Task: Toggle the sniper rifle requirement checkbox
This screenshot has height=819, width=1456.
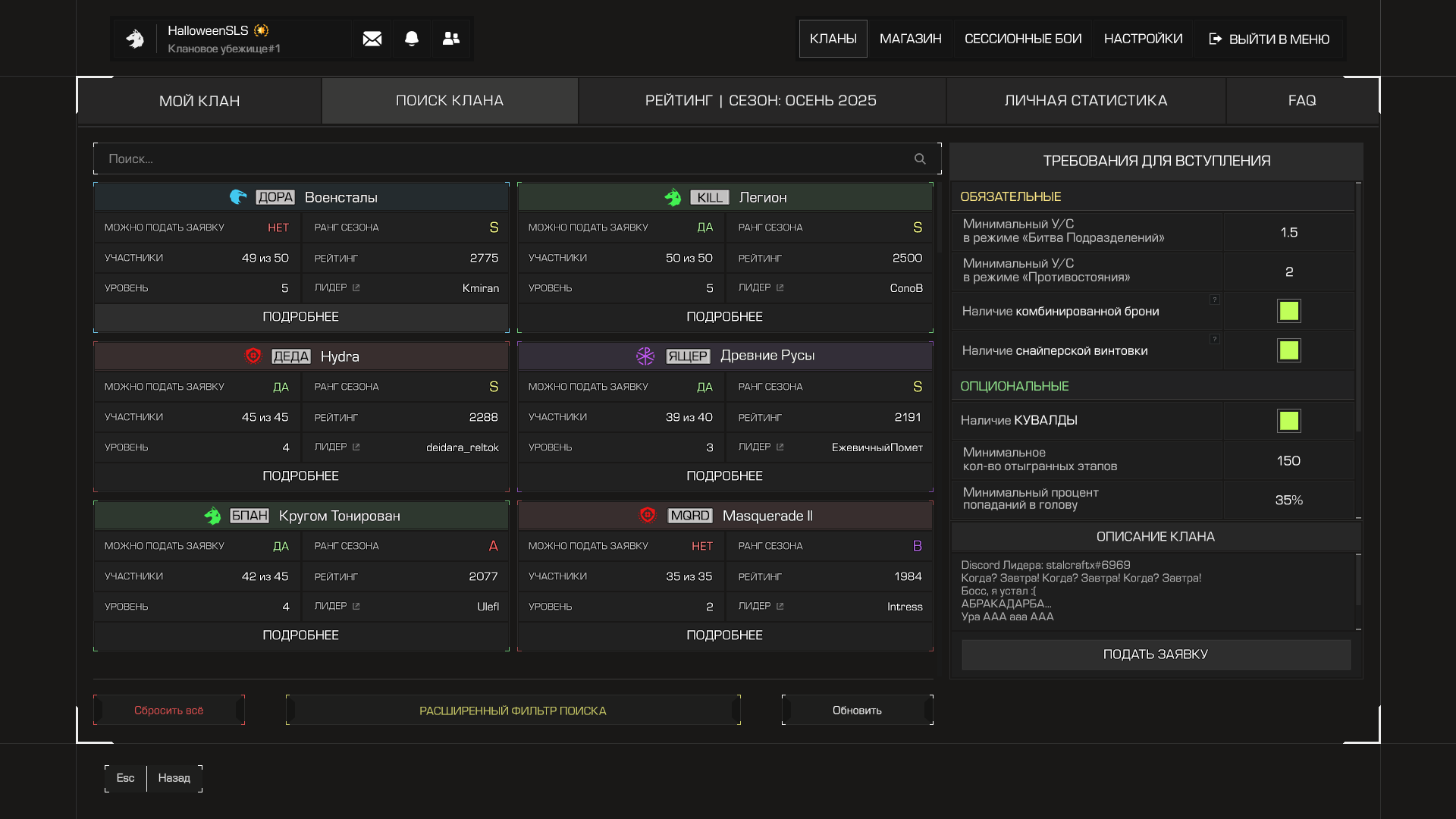Action: click(1288, 350)
